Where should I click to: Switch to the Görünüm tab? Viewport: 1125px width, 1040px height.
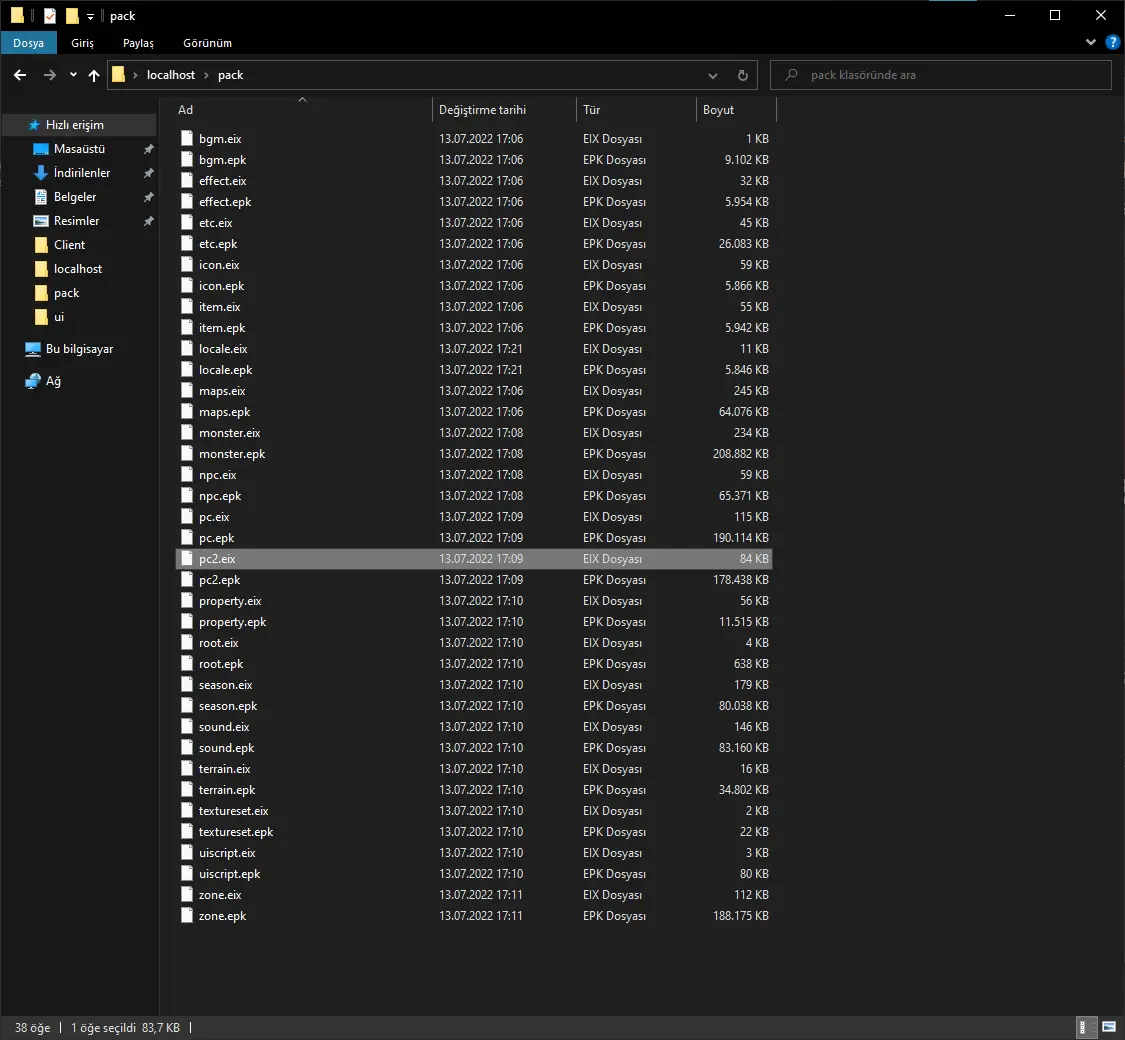tap(207, 43)
